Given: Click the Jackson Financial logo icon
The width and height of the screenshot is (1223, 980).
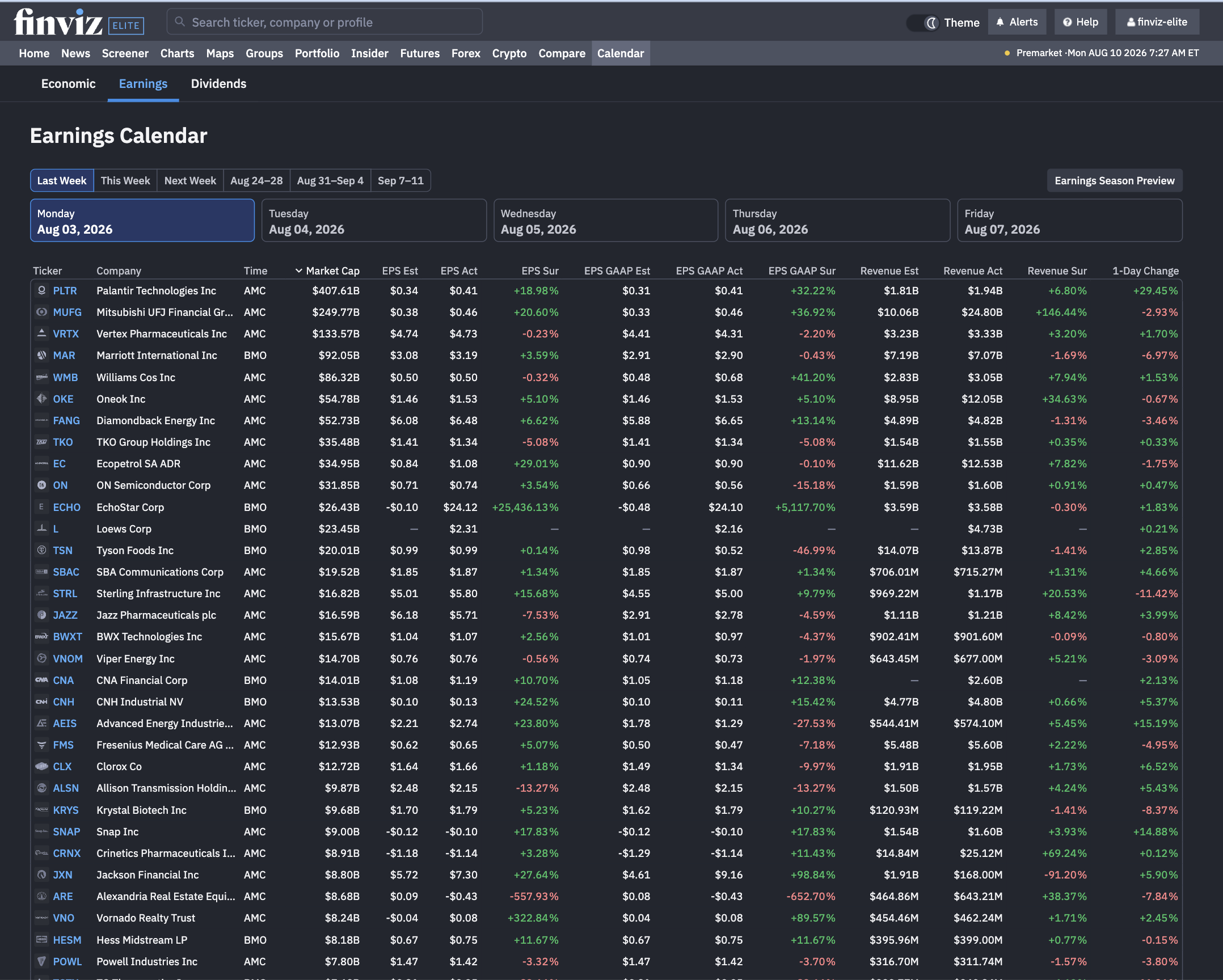Looking at the screenshot, I should 41,875.
